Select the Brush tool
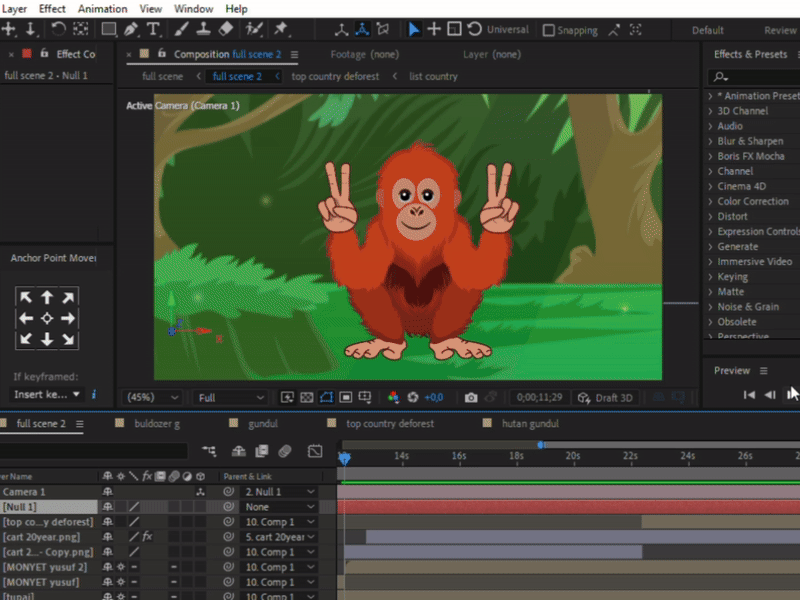The image size is (800, 600). point(181,29)
